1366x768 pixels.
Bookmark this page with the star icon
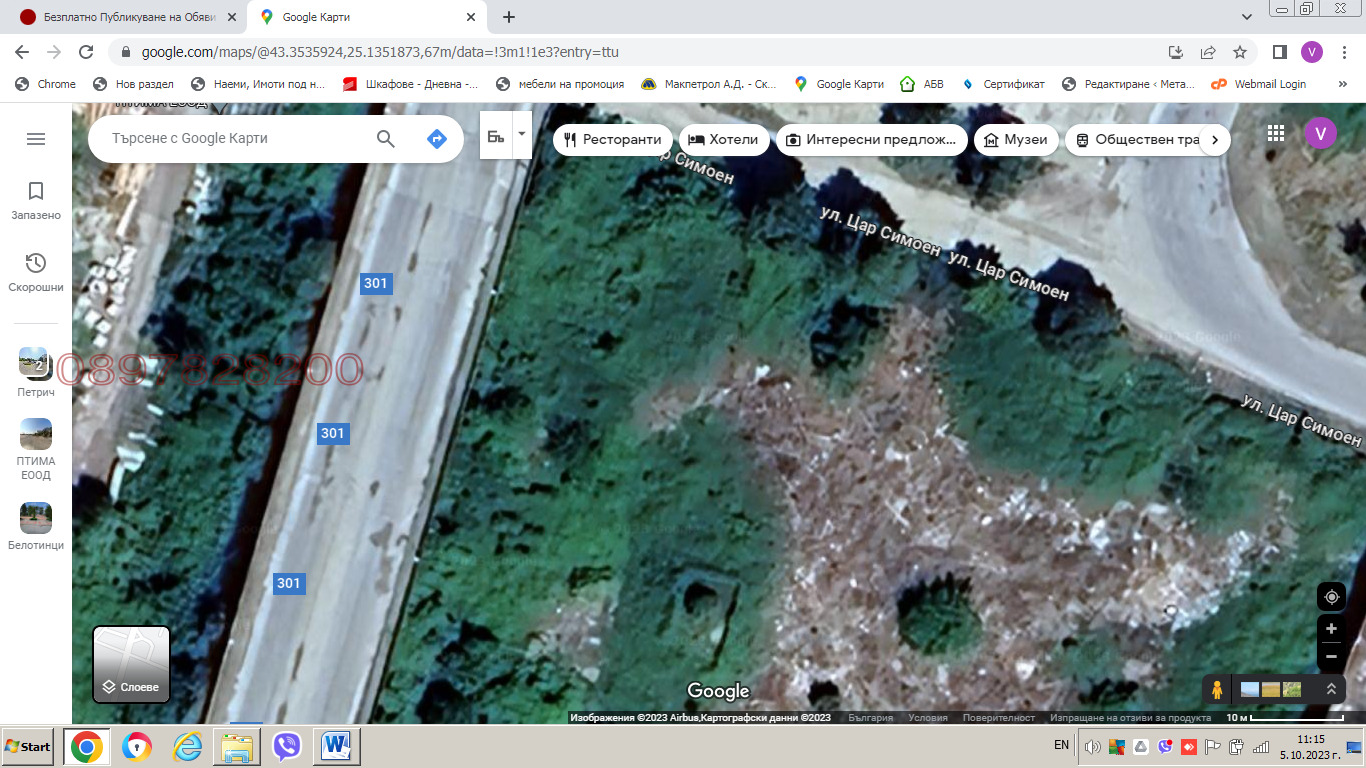pyautogui.click(x=1240, y=52)
